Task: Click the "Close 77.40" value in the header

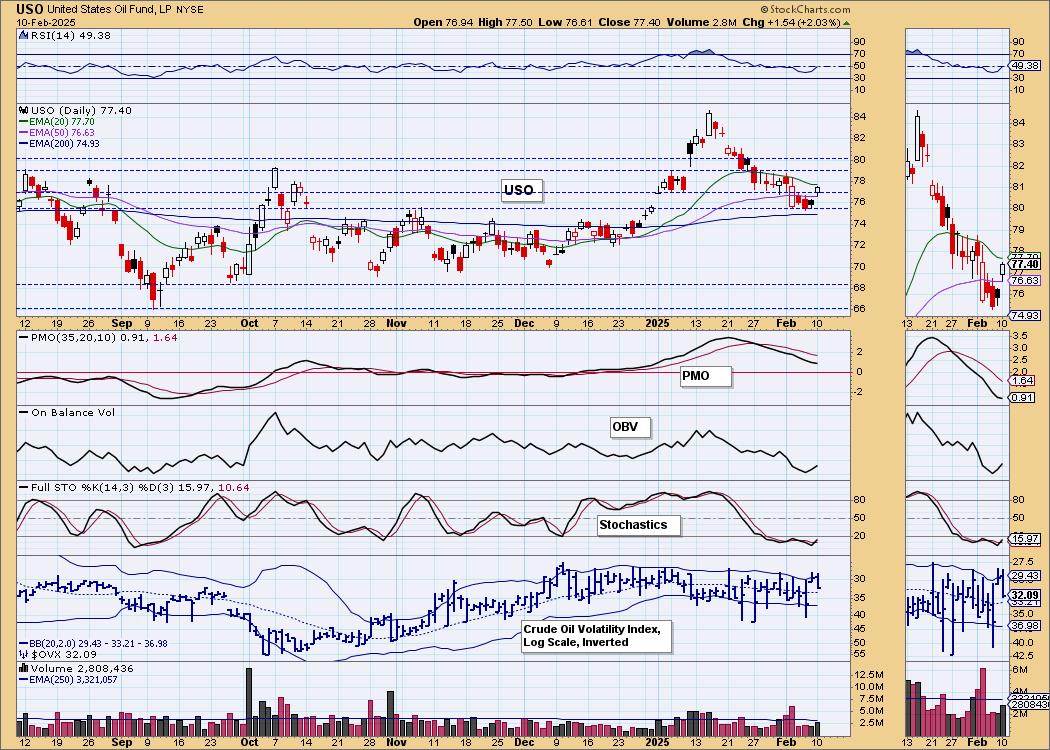Action: (629, 22)
